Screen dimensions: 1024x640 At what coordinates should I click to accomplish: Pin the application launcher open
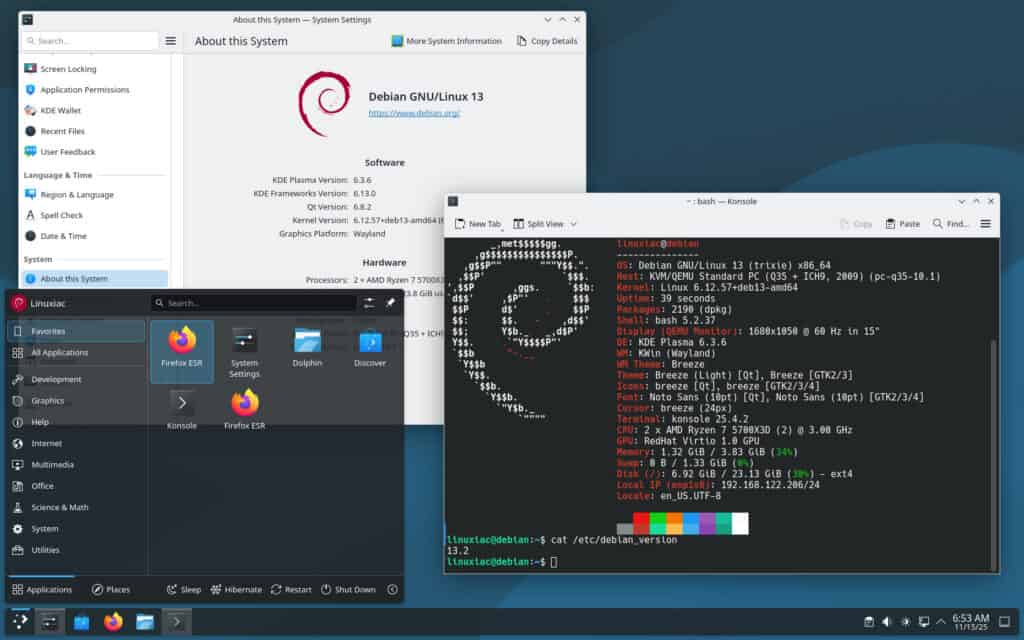point(393,302)
